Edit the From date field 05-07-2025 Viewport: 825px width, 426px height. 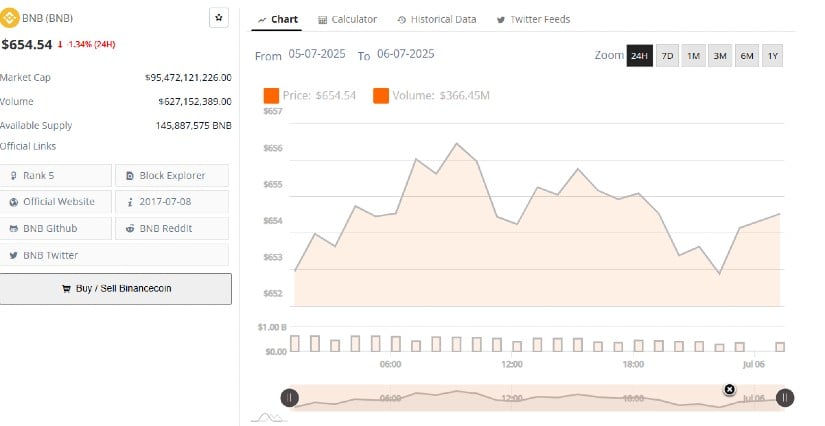click(317, 54)
